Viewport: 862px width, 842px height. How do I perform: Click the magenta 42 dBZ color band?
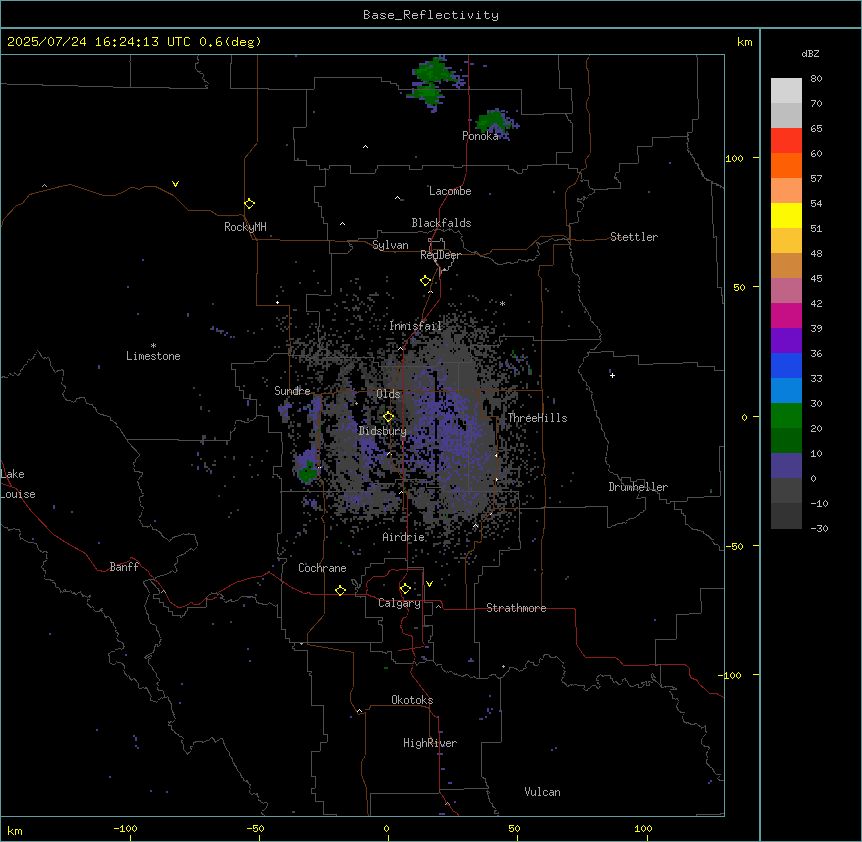[x=786, y=315]
